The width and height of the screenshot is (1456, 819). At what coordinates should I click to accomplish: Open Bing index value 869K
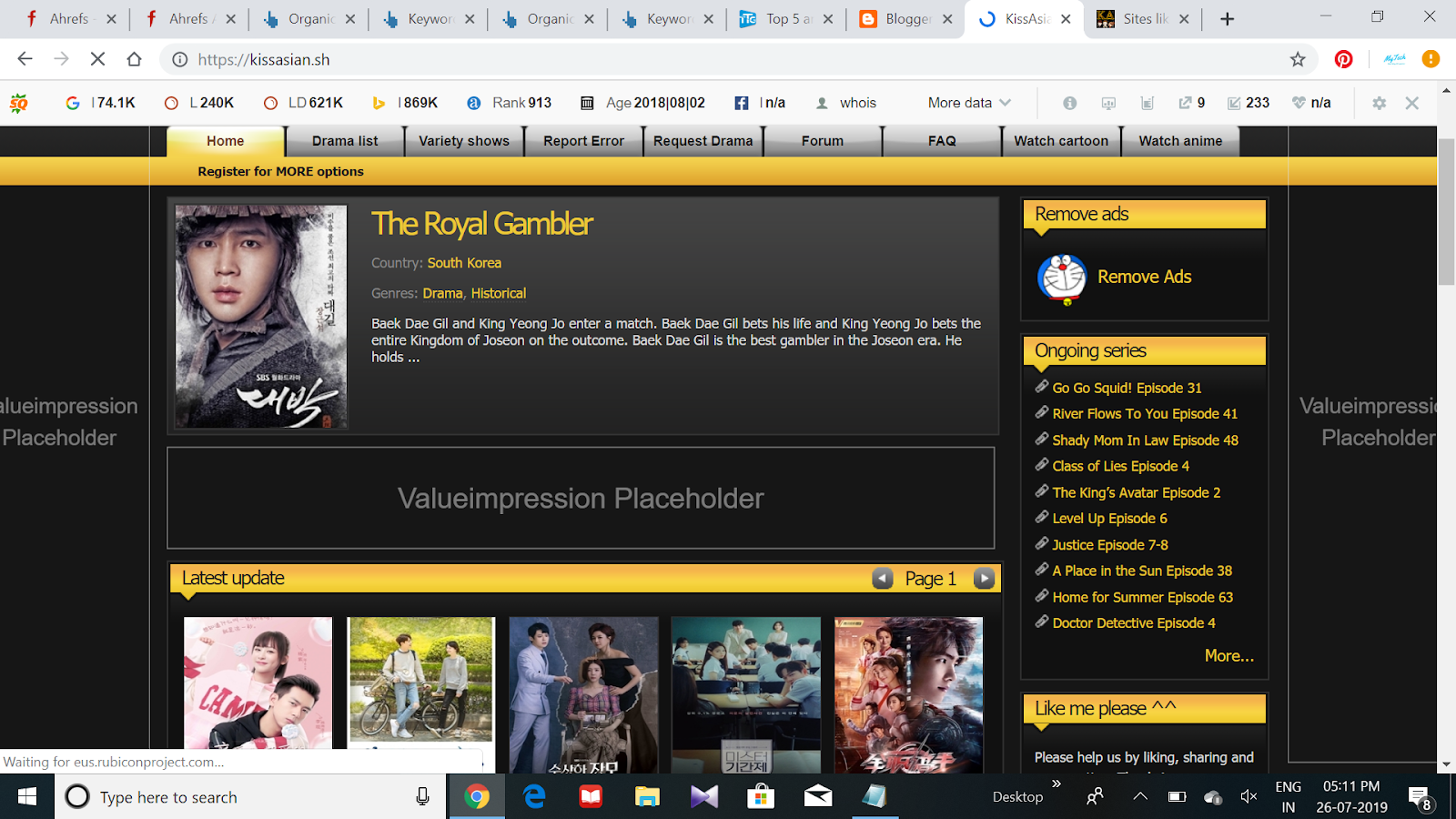406,103
